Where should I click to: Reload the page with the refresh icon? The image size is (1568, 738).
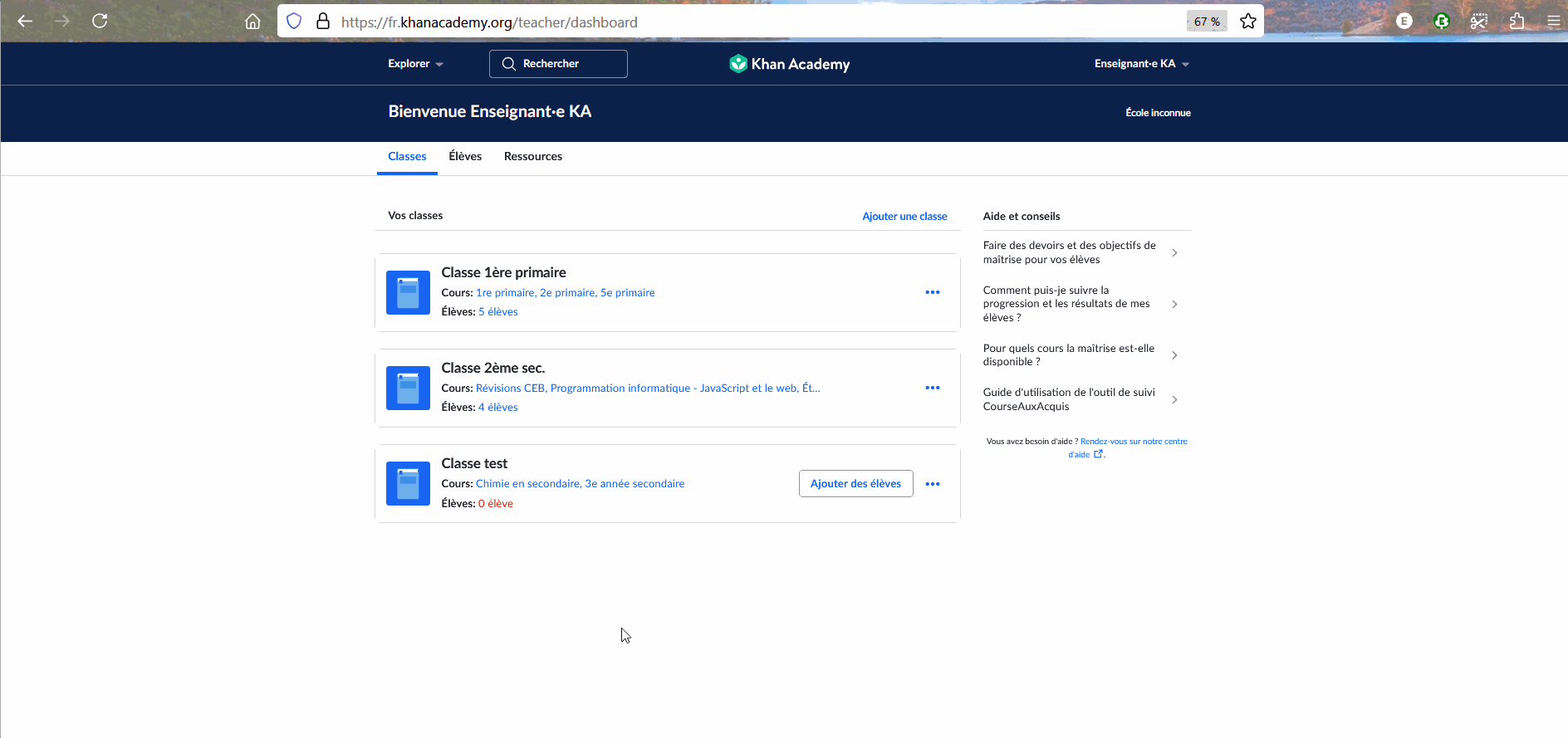point(100,22)
